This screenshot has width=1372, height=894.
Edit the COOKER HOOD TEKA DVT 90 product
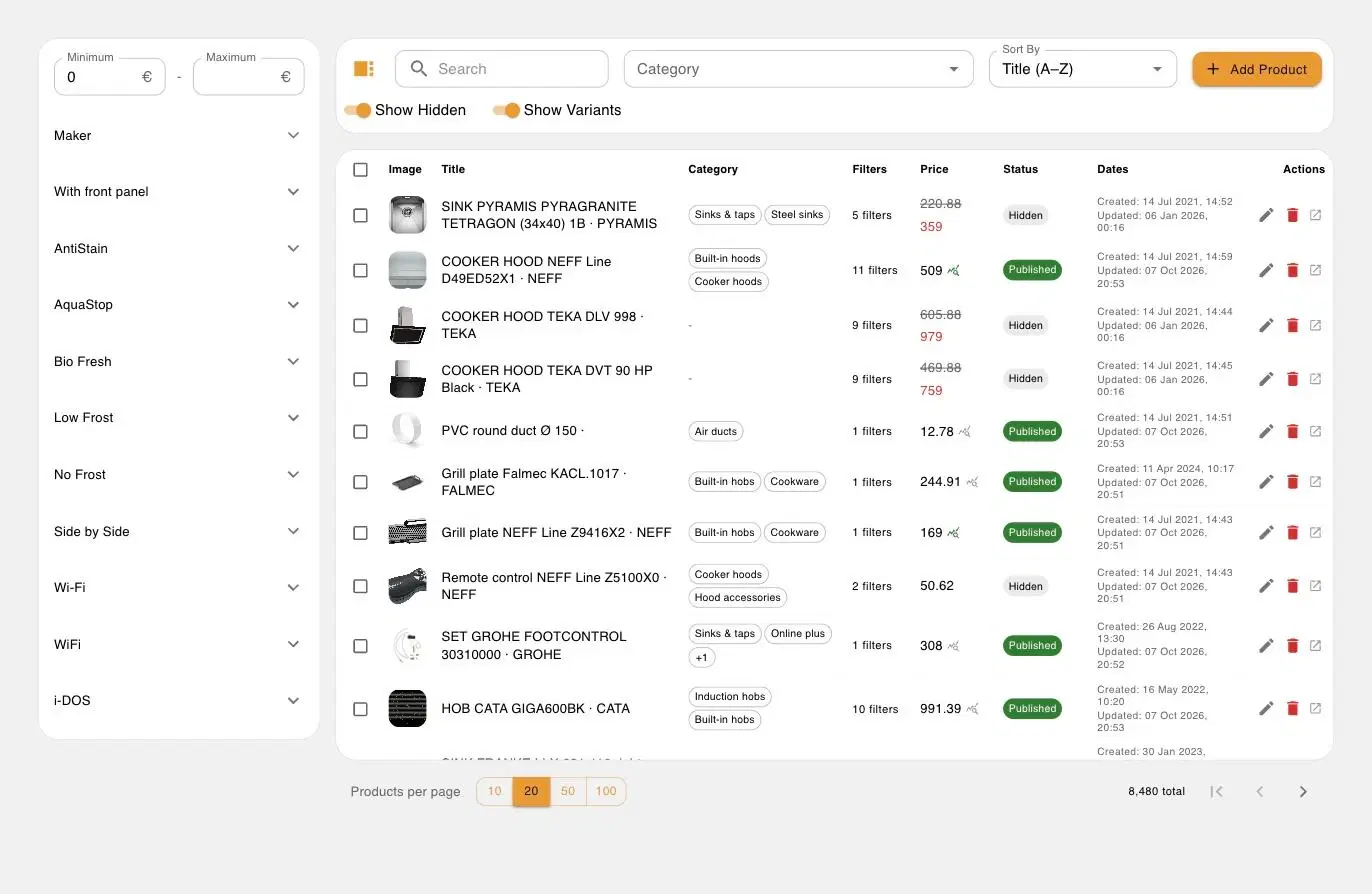(x=1266, y=379)
